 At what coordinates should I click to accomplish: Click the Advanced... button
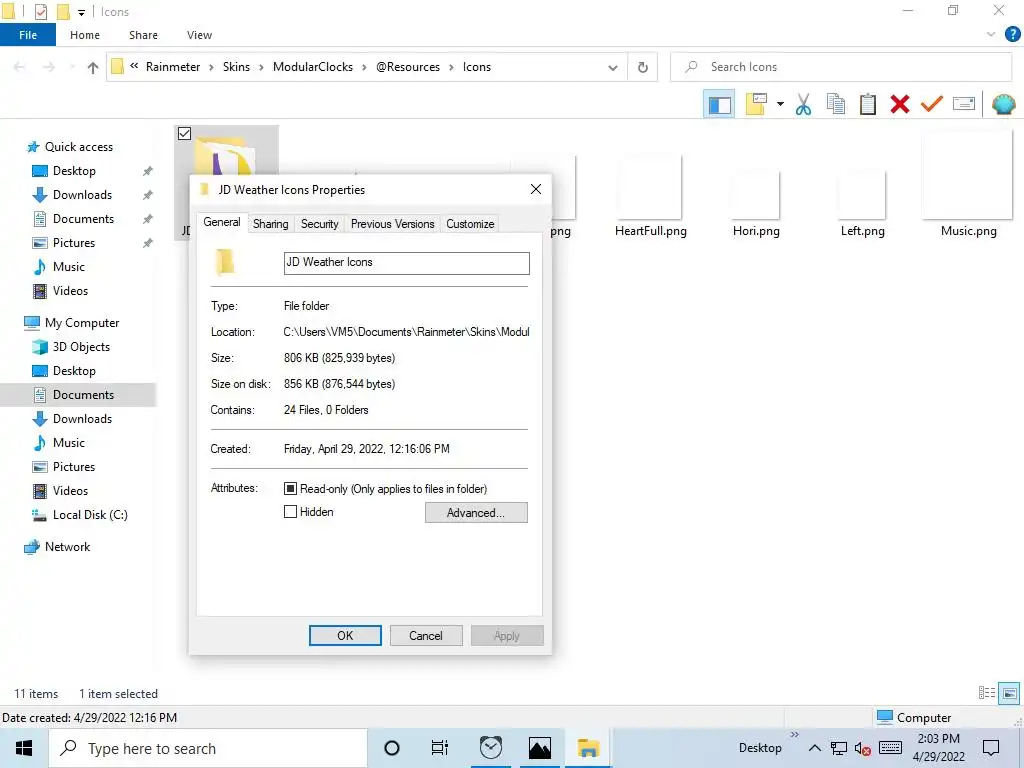[476, 513]
